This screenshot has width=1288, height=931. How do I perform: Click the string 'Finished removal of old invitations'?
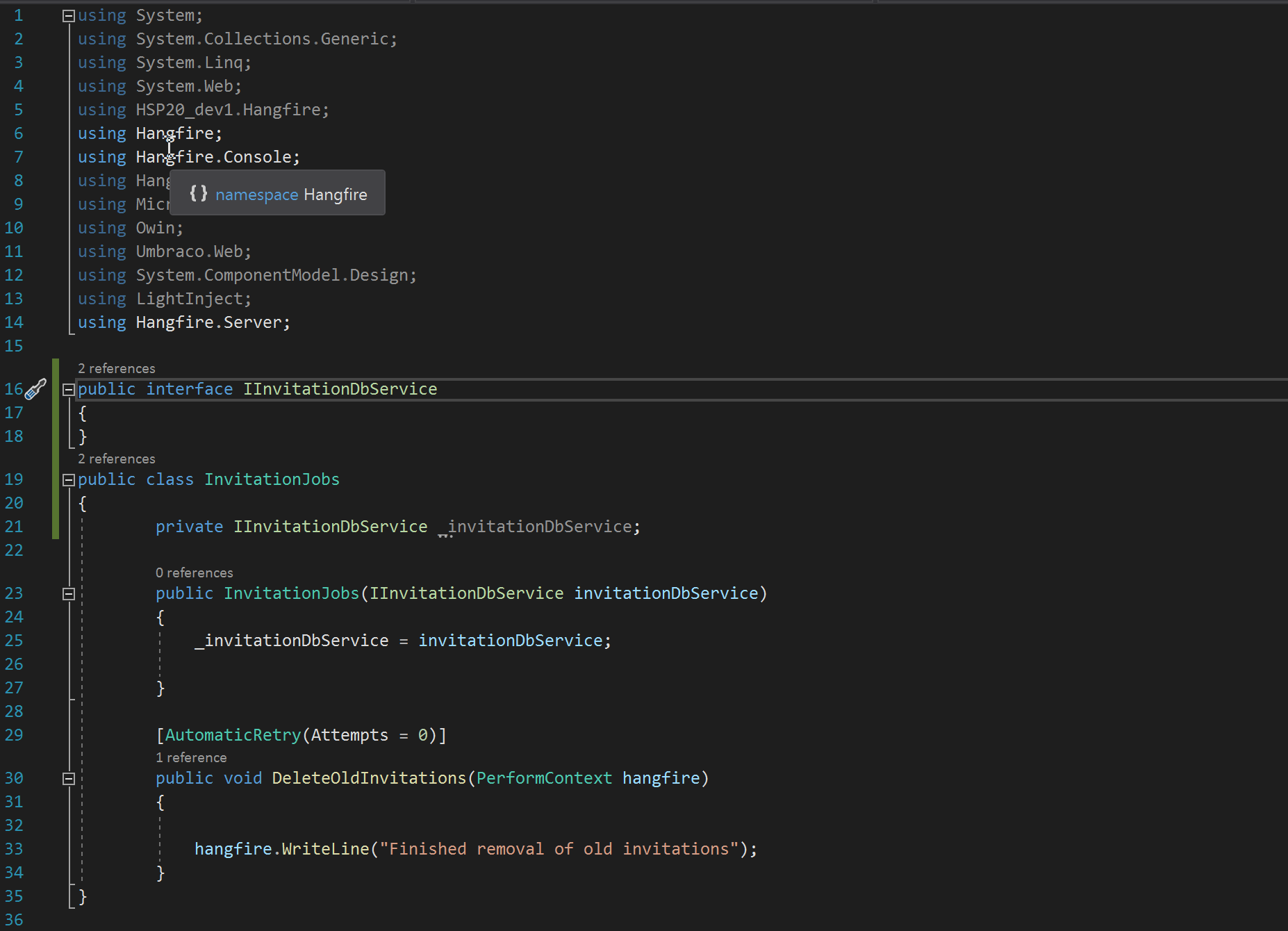coord(559,849)
